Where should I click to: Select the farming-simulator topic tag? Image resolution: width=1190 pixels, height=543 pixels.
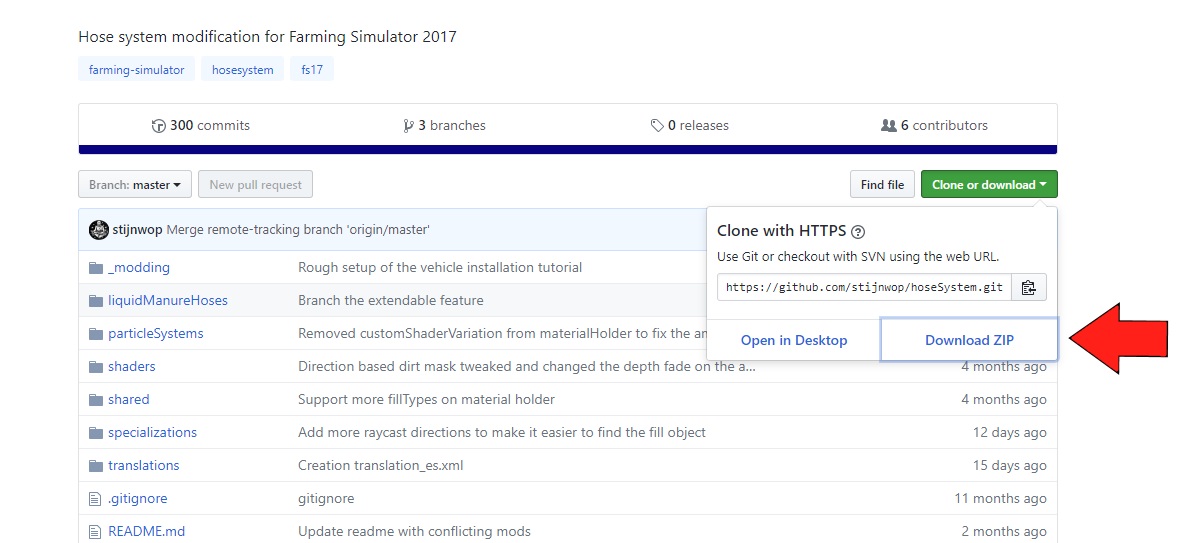click(136, 70)
